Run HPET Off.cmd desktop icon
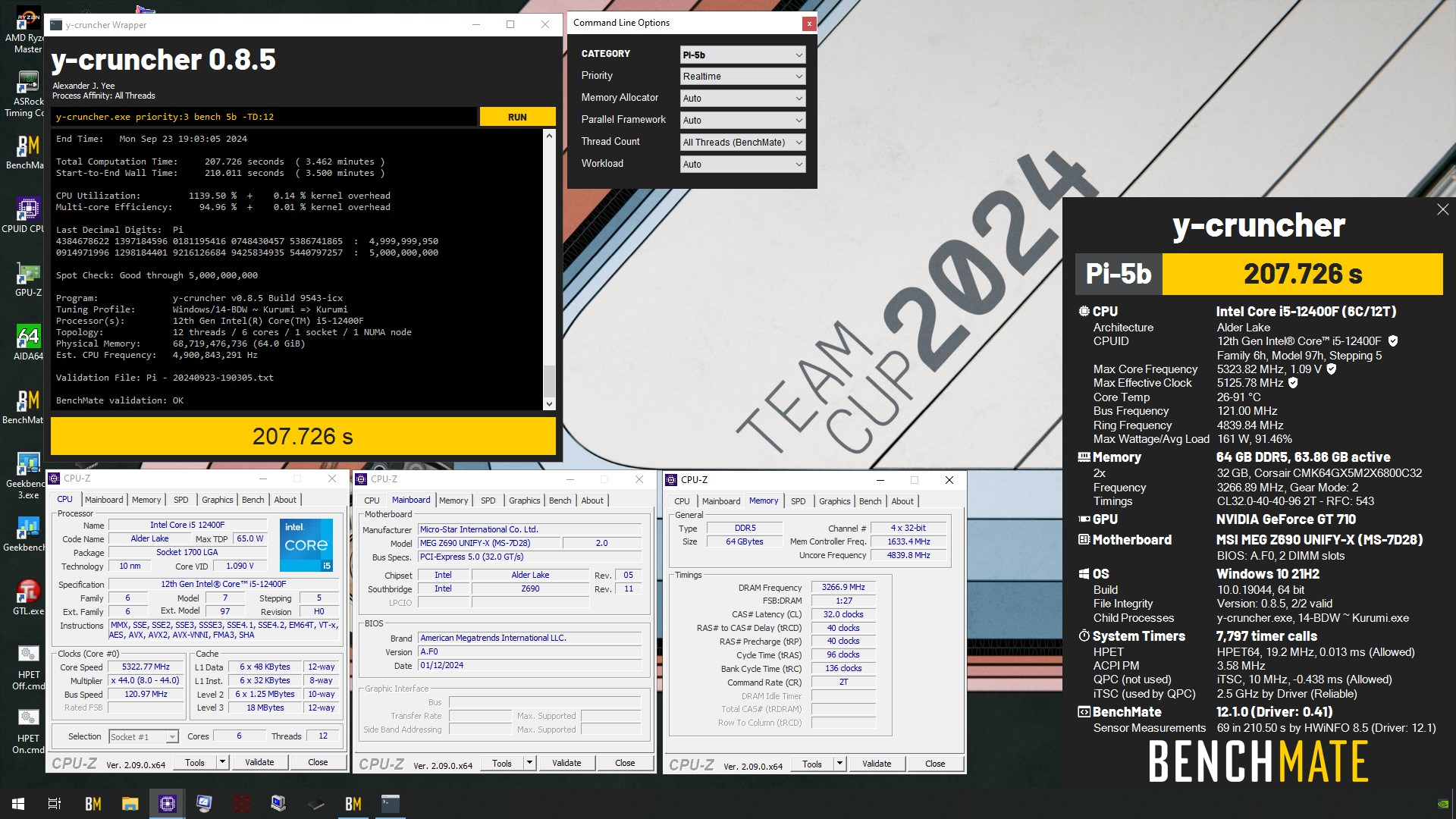1456x819 pixels. (27, 667)
